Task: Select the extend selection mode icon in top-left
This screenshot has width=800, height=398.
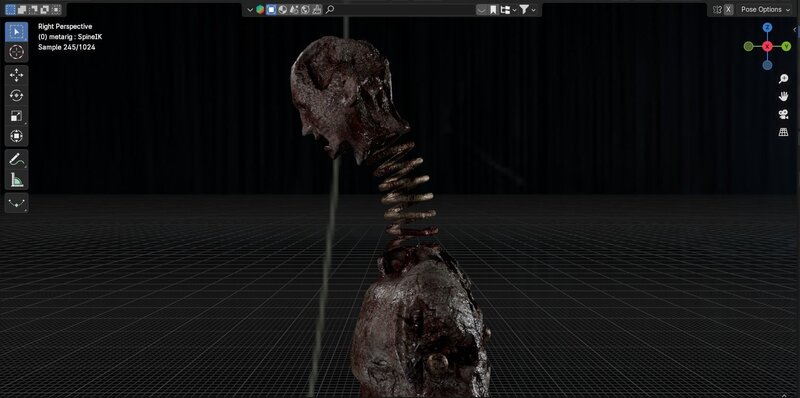Action: click(x=21, y=9)
